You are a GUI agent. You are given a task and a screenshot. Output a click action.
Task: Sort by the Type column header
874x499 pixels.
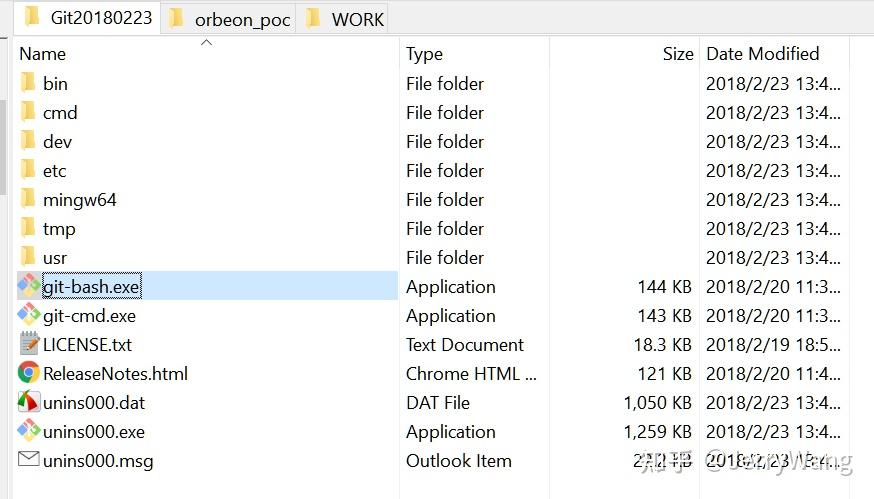[x=424, y=54]
